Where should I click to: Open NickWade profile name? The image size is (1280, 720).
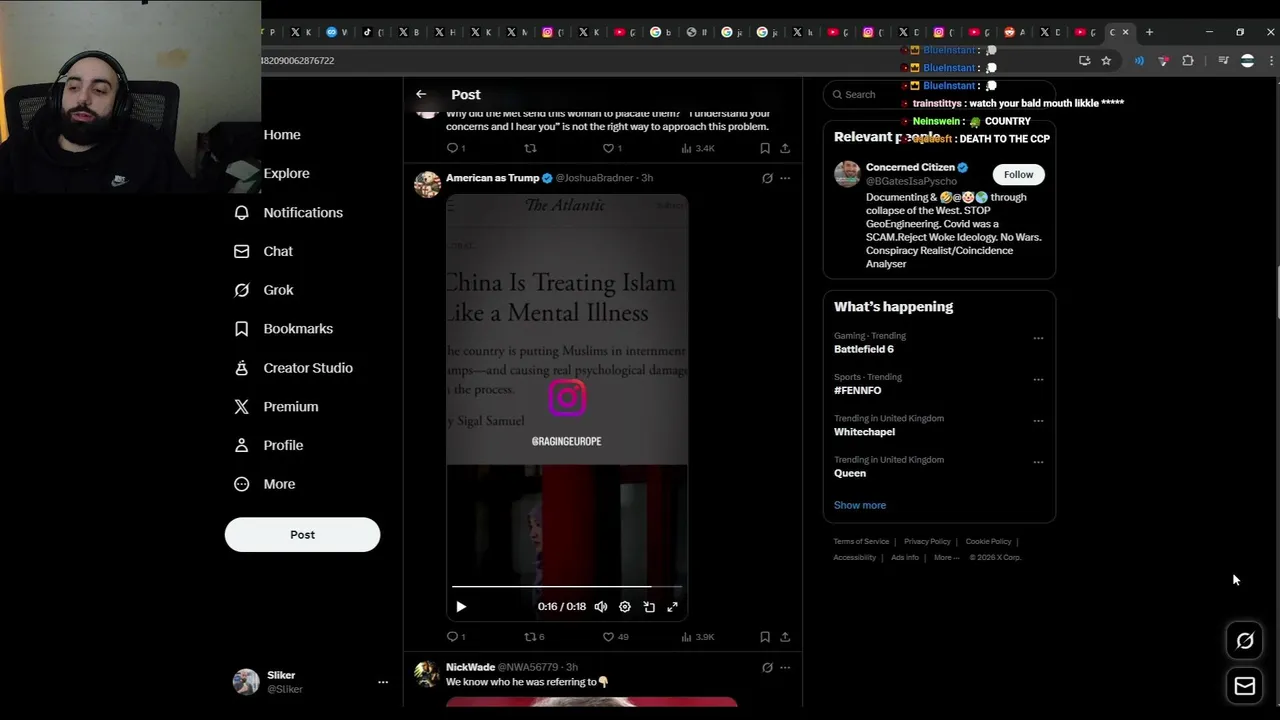point(470,667)
